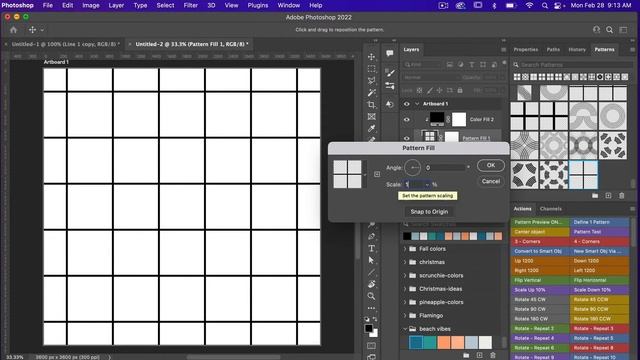Open the pattern picker dropdown in dialog
Viewport: 640px width, 360px height.
364,174
